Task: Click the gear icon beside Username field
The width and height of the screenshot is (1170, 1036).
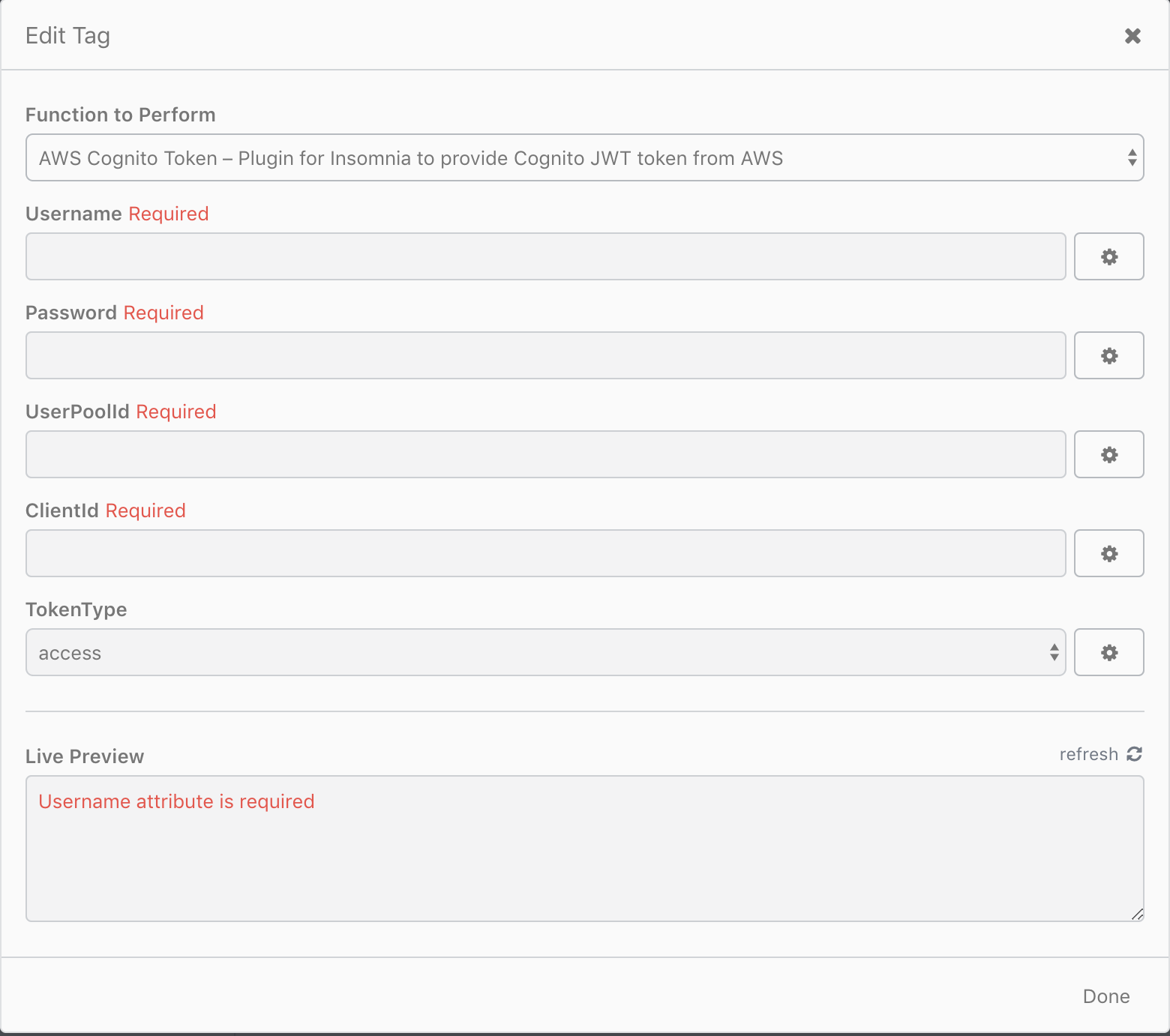Action: click(1108, 256)
